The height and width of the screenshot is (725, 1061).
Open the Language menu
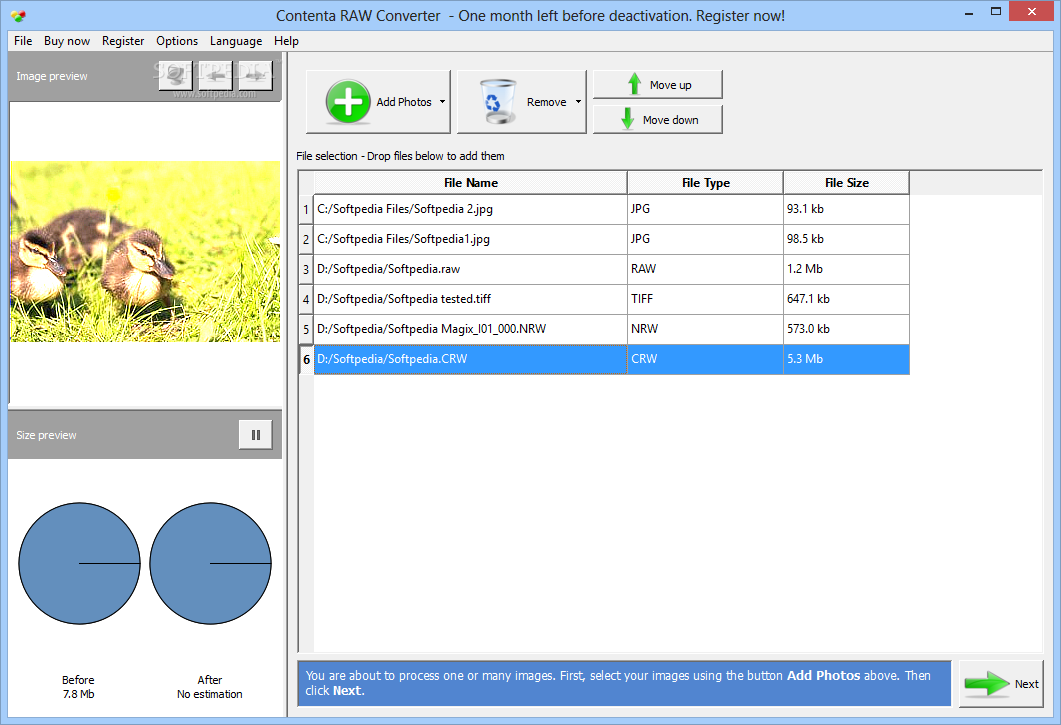236,41
